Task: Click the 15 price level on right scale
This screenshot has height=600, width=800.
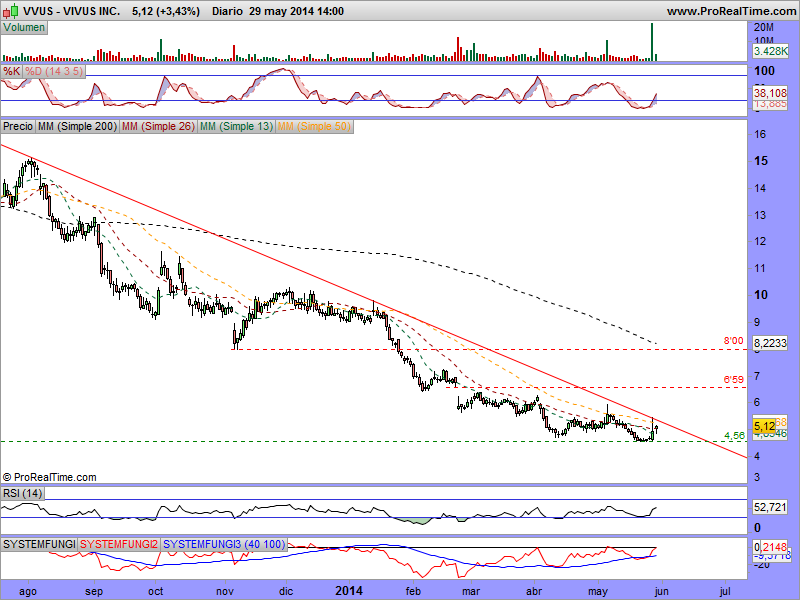Action: point(761,161)
